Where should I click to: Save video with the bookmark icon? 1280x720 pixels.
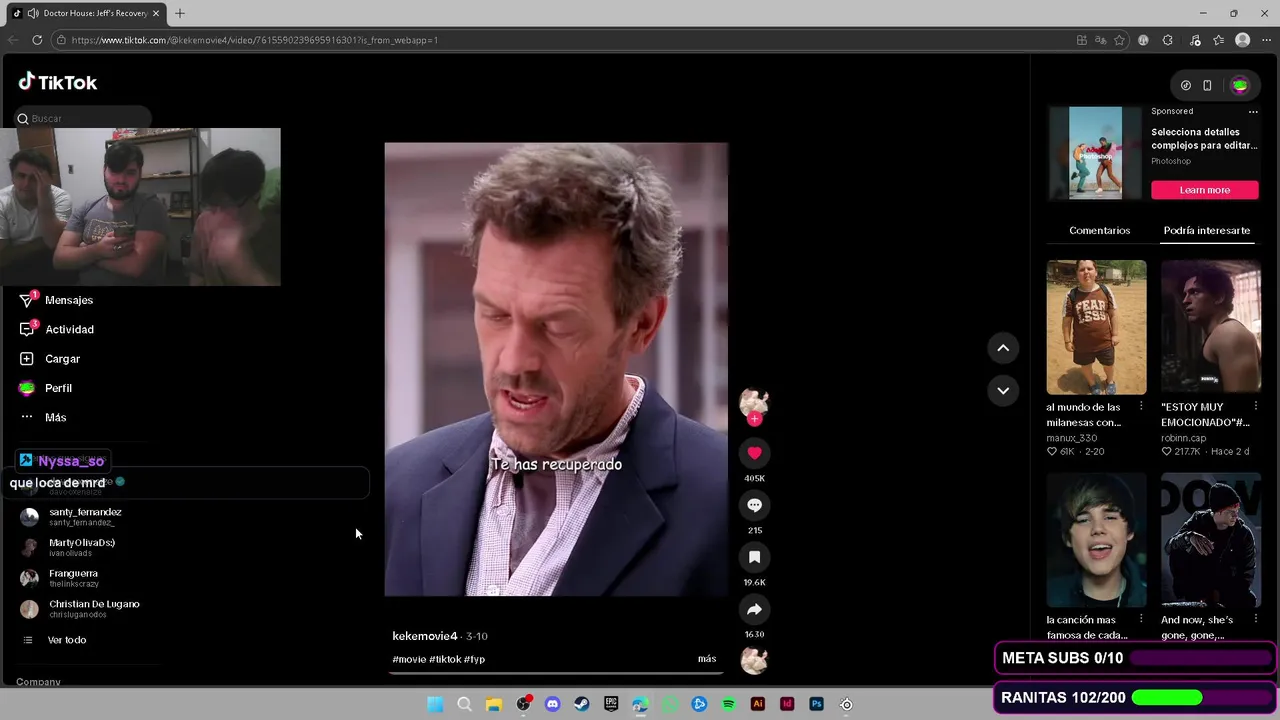coord(754,557)
